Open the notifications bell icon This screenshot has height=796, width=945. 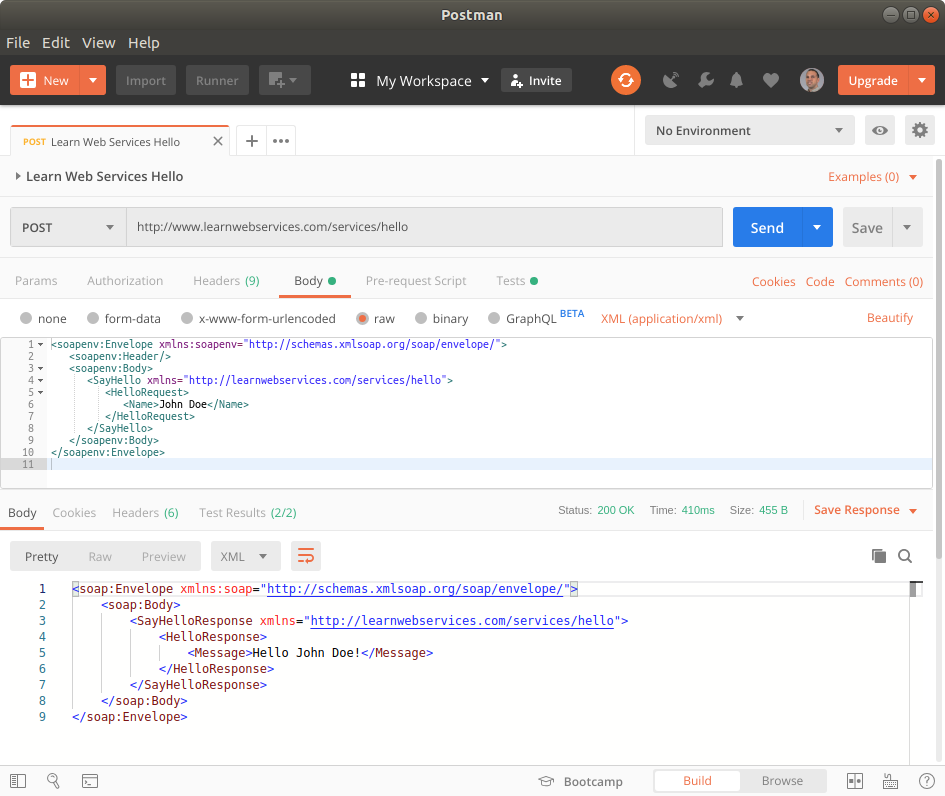(x=736, y=80)
